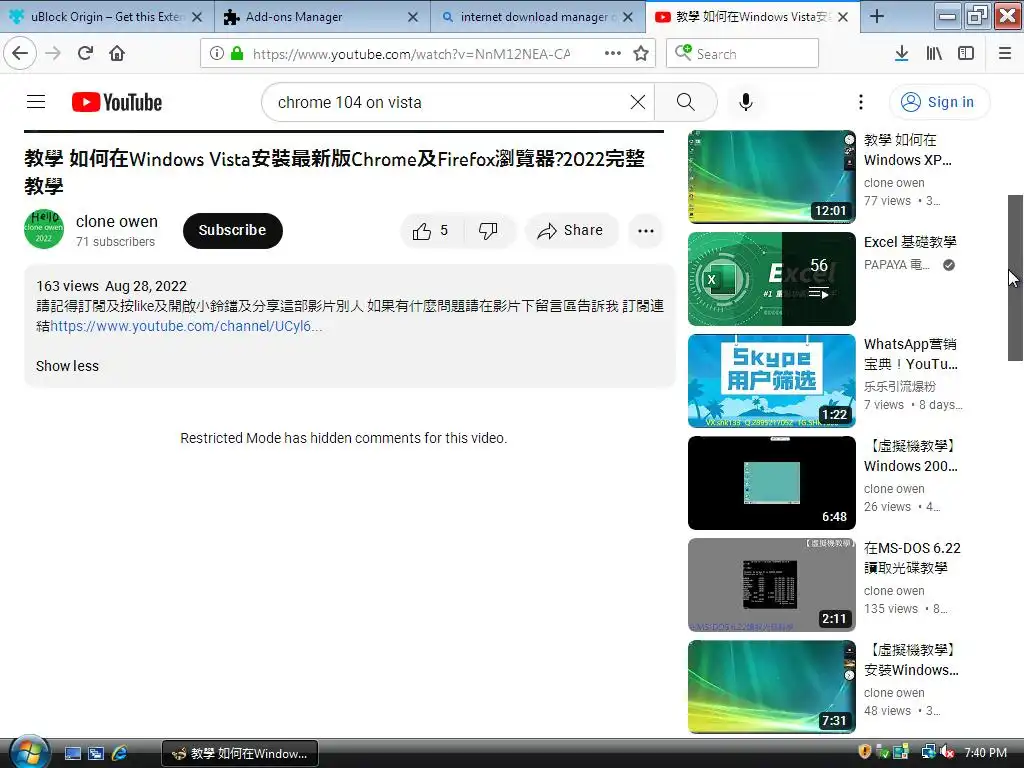Open the Windows XP tutorial 12:01 video
1024x768 pixels.
[x=771, y=176]
